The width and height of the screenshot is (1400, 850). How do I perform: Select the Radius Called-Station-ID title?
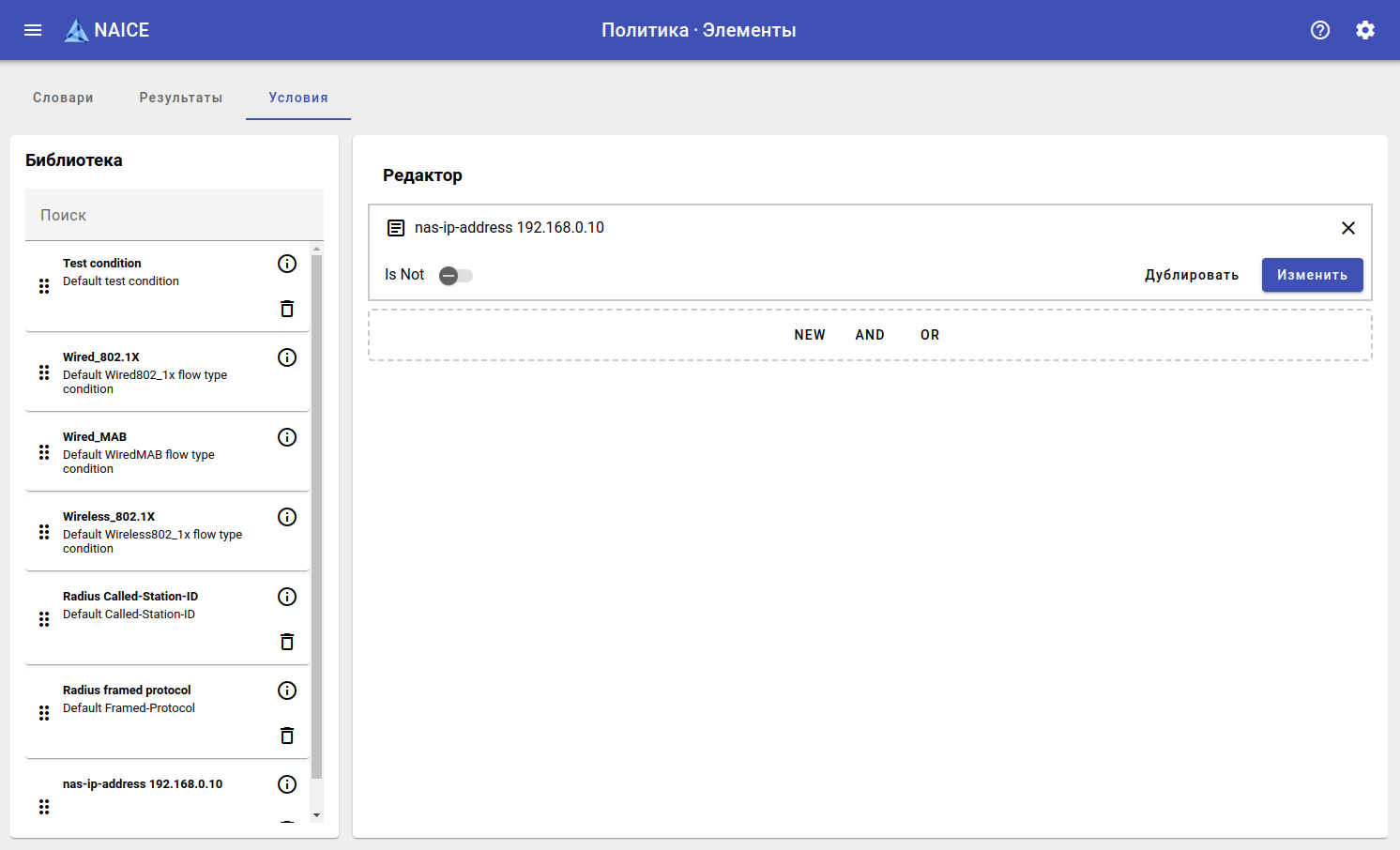[x=130, y=597]
